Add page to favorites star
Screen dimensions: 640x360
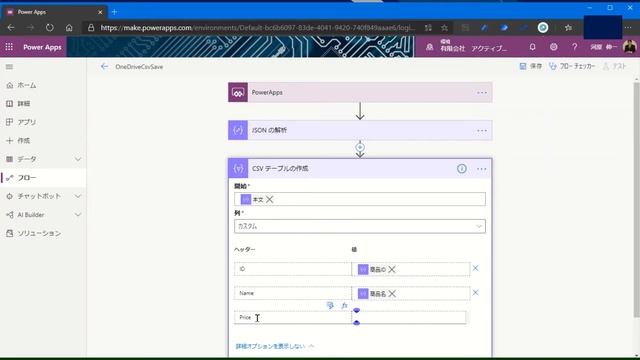pyautogui.click(x=444, y=28)
